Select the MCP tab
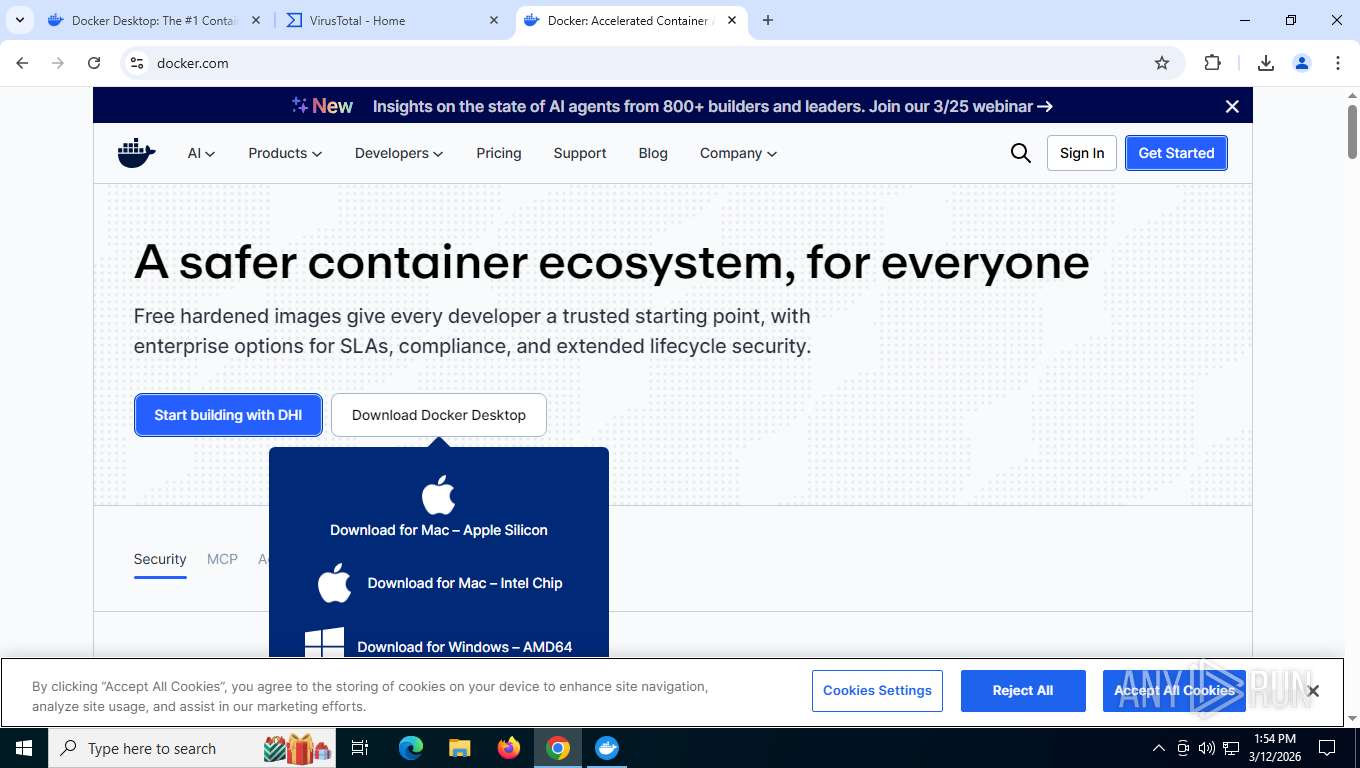The width and height of the screenshot is (1360, 768). (222, 559)
